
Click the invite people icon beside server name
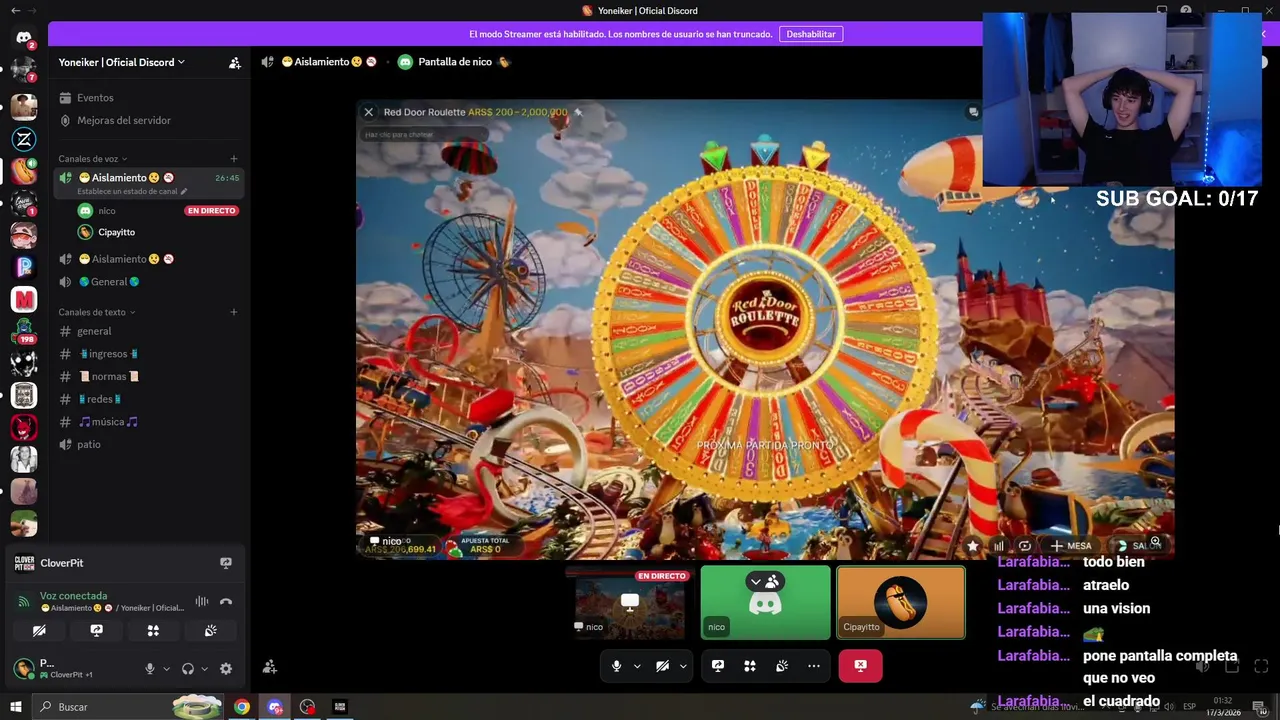pos(235,62)
